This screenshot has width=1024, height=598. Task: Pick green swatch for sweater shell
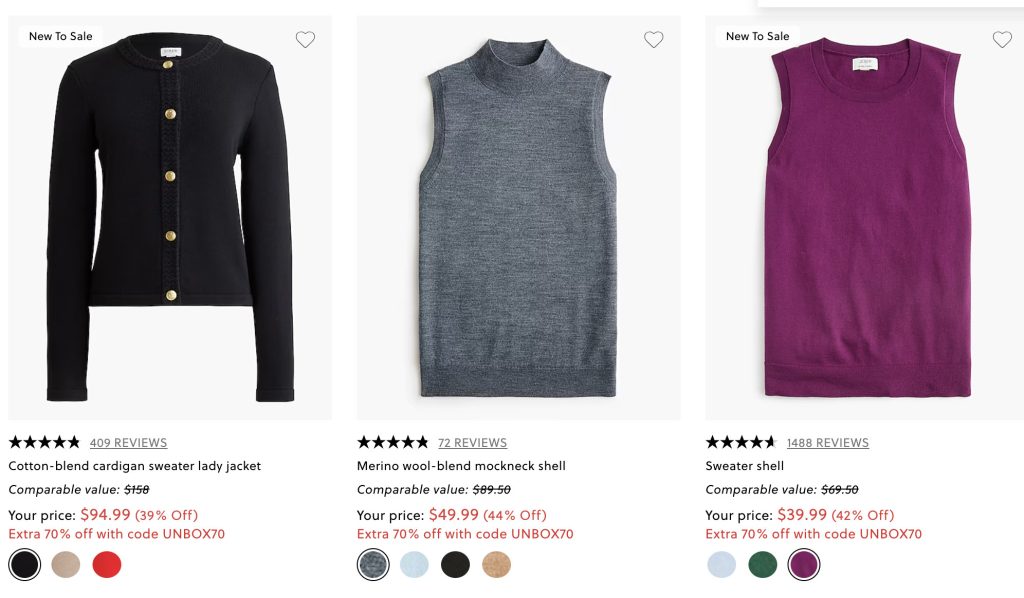tap(762, 565)
